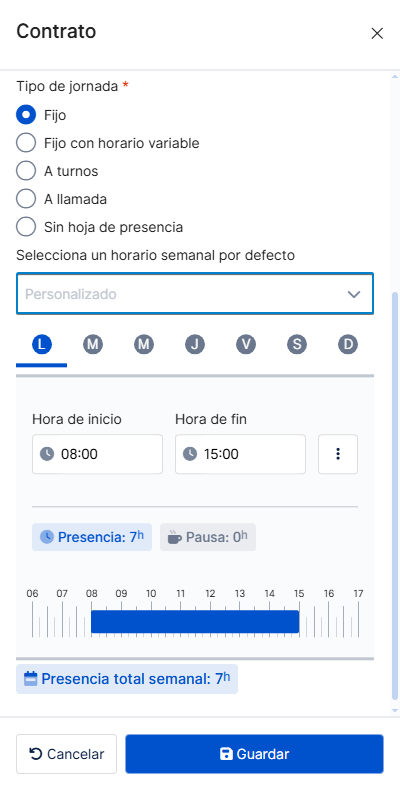This screenshot has width=400, height=790.
Task: Click the Cancelar button
Action: 66,754
